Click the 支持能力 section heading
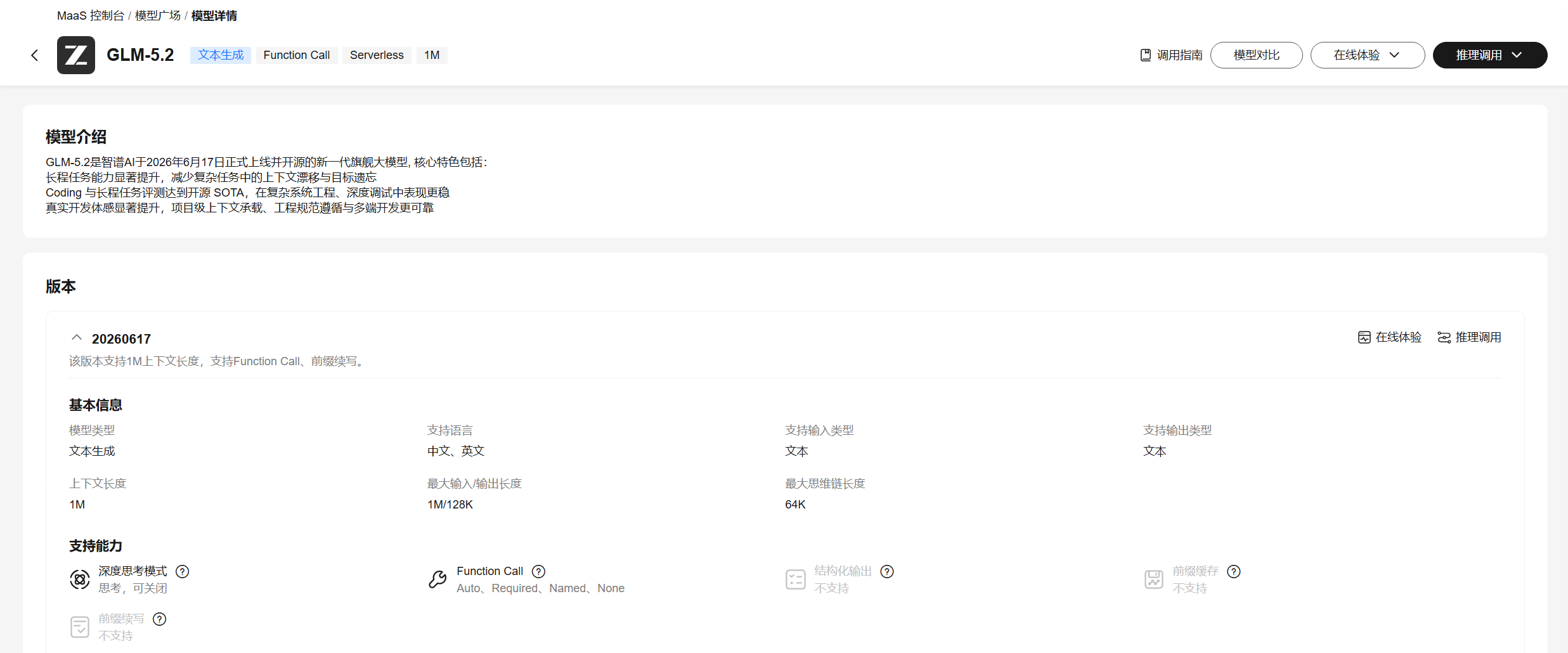Screen dimensions: 1568x653 (96, 546)
